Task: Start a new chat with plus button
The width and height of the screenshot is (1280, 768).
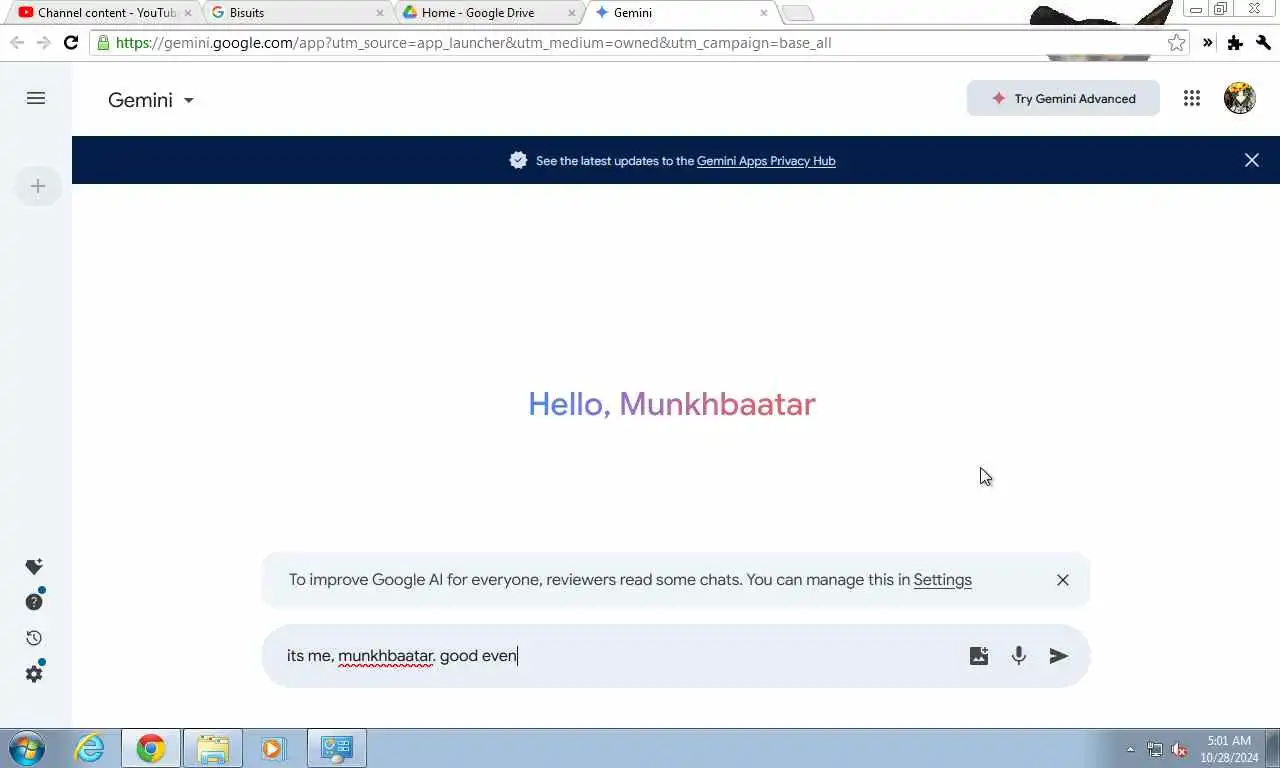Action: [x=38, y=186]
